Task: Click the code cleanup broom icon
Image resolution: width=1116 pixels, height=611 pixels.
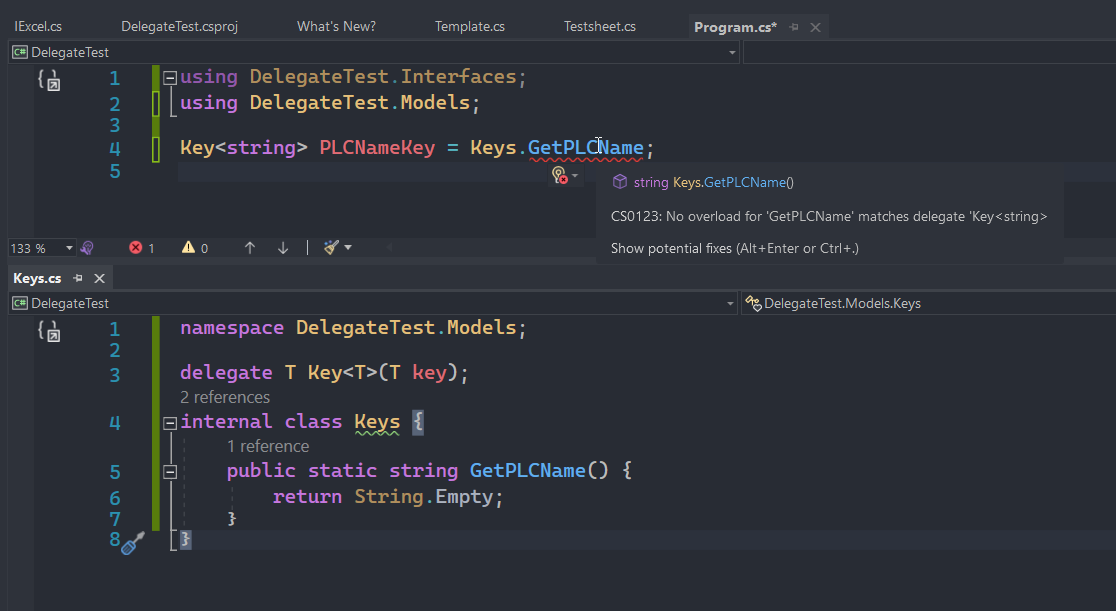Action: pyautogui.click(x=332, y=248)
